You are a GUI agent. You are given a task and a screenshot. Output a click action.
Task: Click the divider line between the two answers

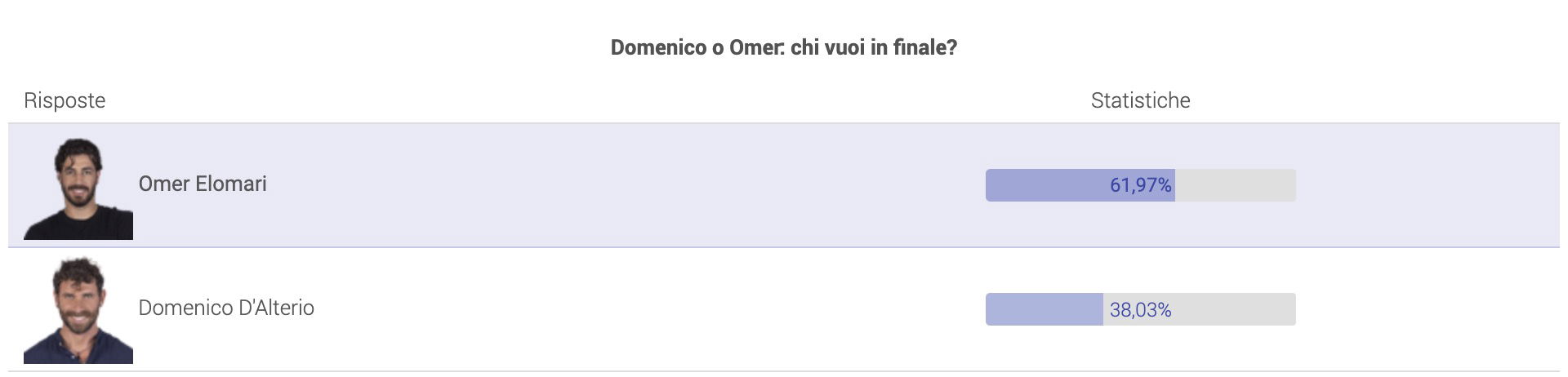coord(784,247)
